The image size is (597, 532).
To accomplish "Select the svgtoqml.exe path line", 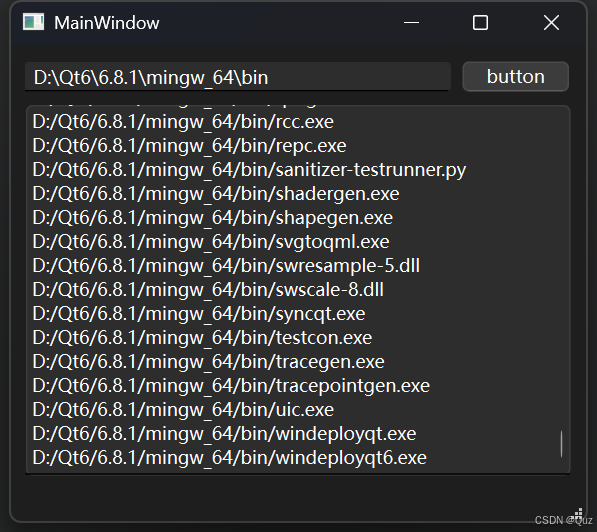I will 211,242.
